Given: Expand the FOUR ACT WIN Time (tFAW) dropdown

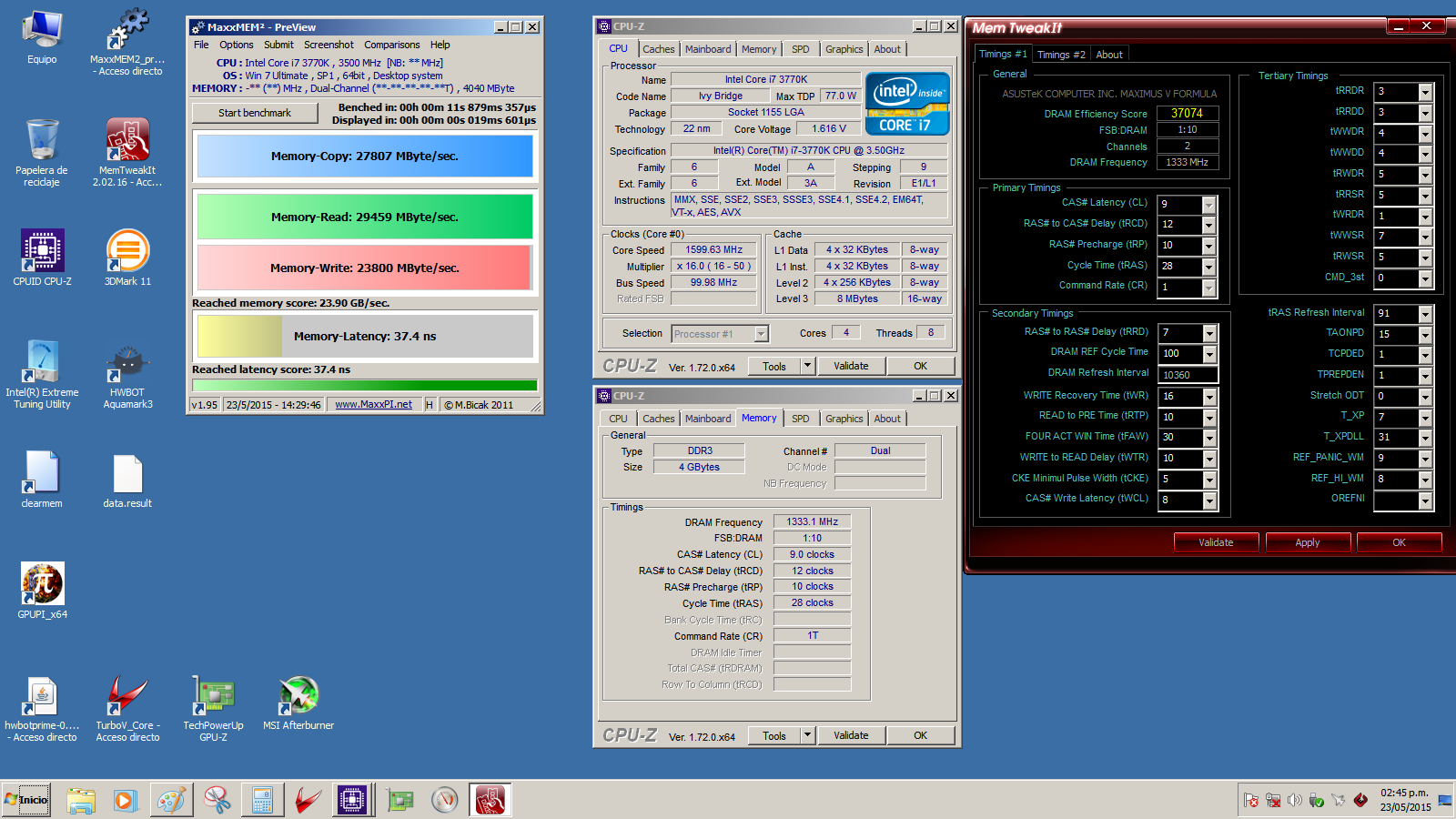Looking at the screenshot, I should [x=1209, y=438].
